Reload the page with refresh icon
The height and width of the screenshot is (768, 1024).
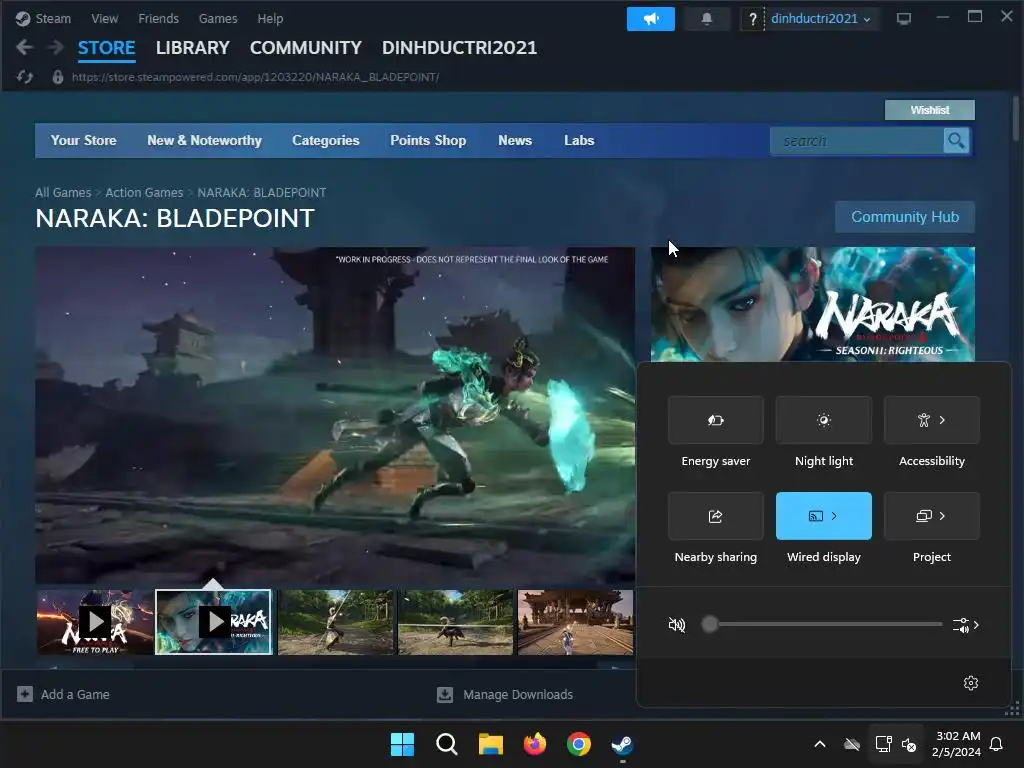point(25,77)
